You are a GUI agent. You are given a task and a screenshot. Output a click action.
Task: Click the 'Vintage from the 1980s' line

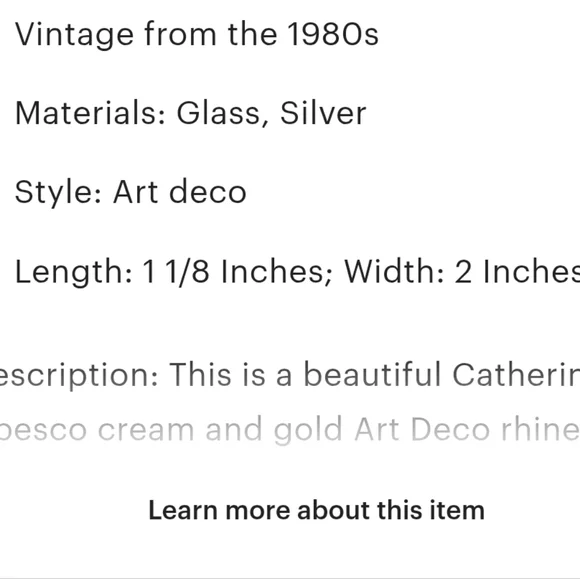196,34
